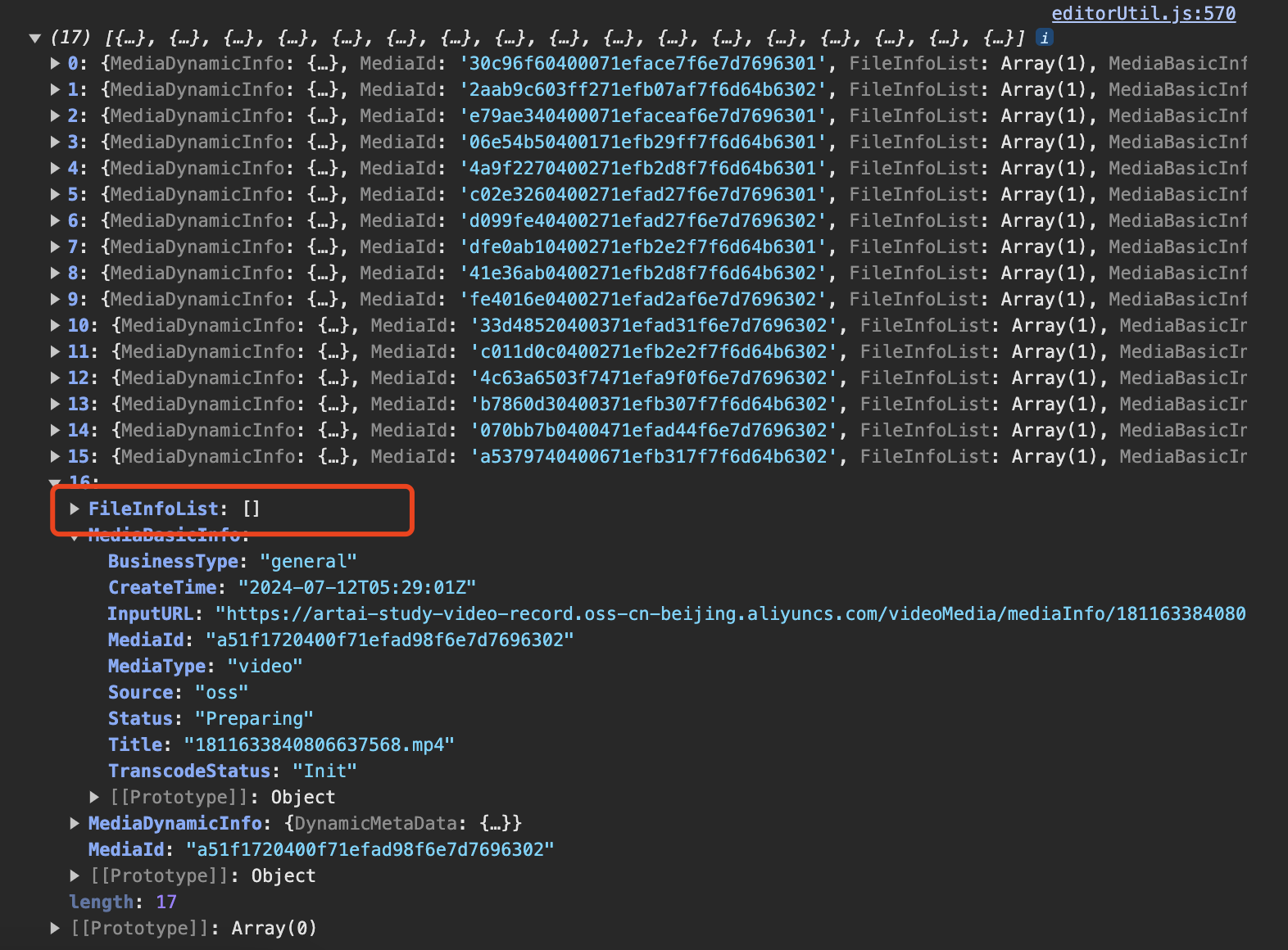
Task: Click the CreateTime "2024-07-12T05:29:01Z" value
Action: tap(357, 587)
